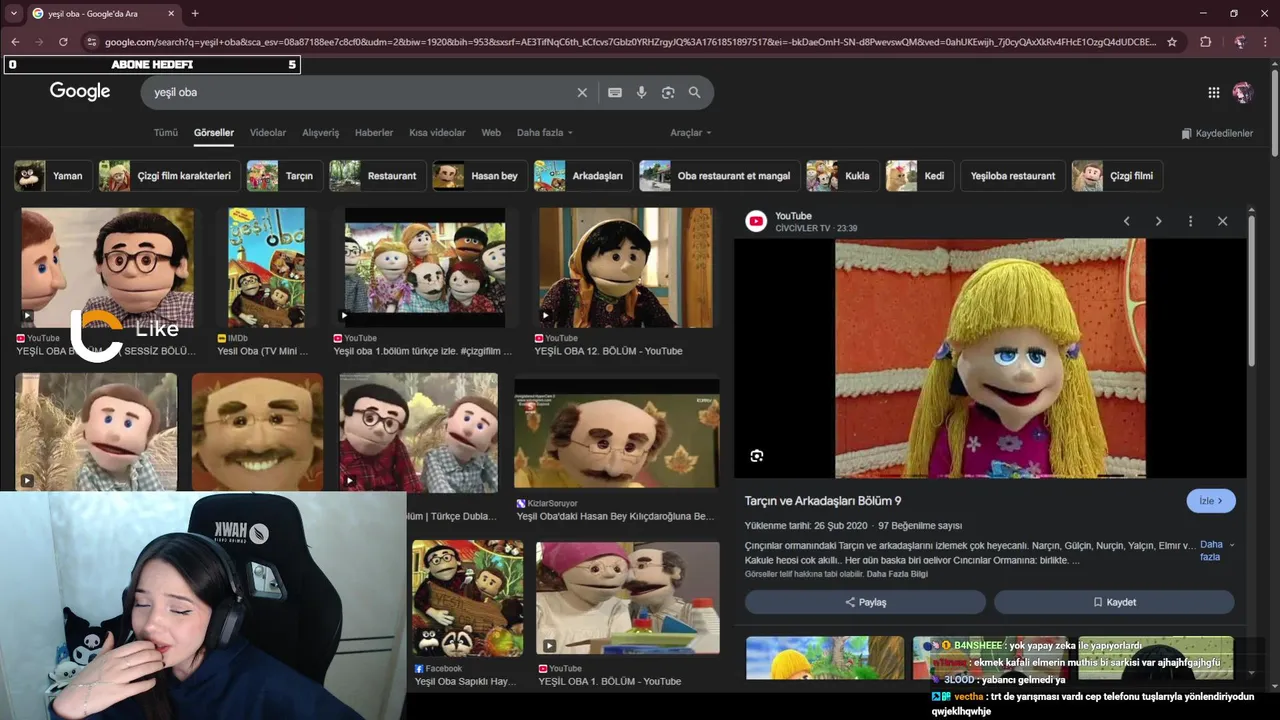Open the IMDb 'Yesil Oba (TV Mini' thumbnail
The height and width of the screenshot is (720, 1280).
(265, 268)
